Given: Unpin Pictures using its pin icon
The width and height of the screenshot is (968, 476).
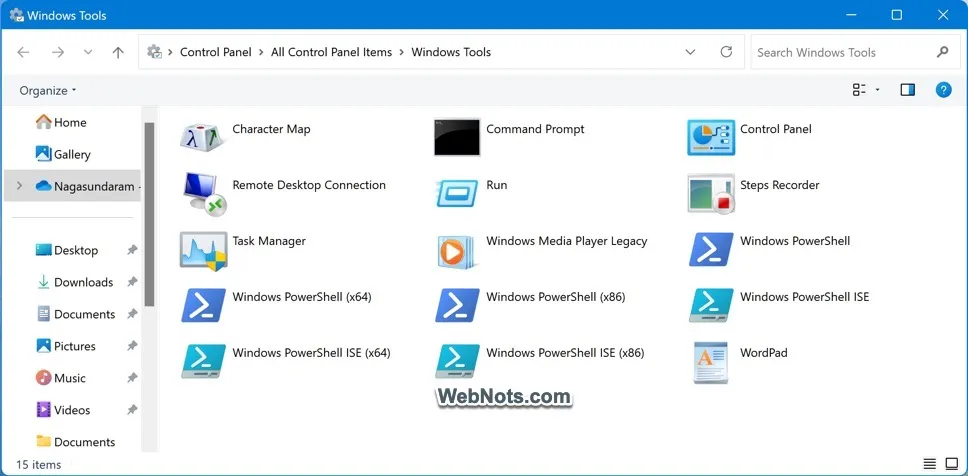Looking at the screenshot, I should [x=131, y=346].
